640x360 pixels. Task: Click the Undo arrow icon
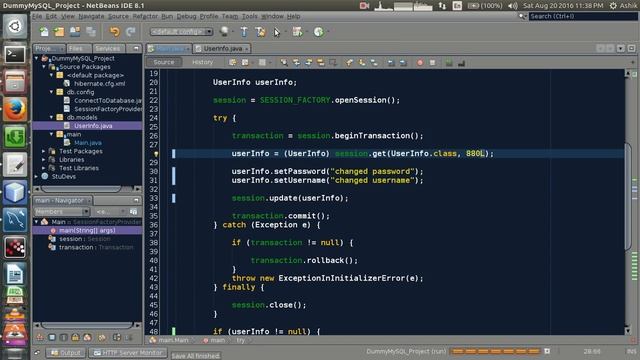coord(115,32)
